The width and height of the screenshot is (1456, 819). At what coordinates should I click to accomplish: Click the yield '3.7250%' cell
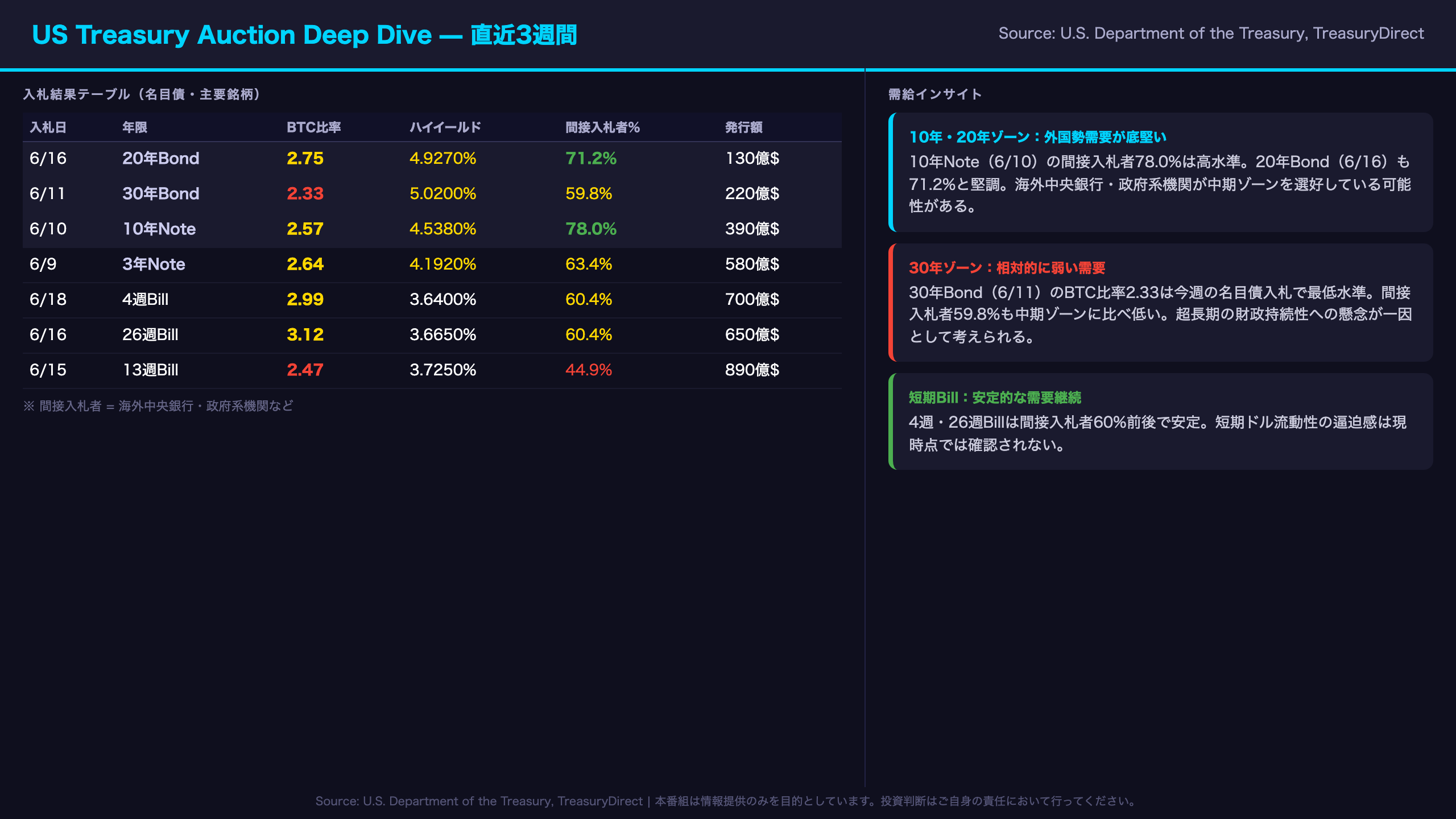point(442,370)
